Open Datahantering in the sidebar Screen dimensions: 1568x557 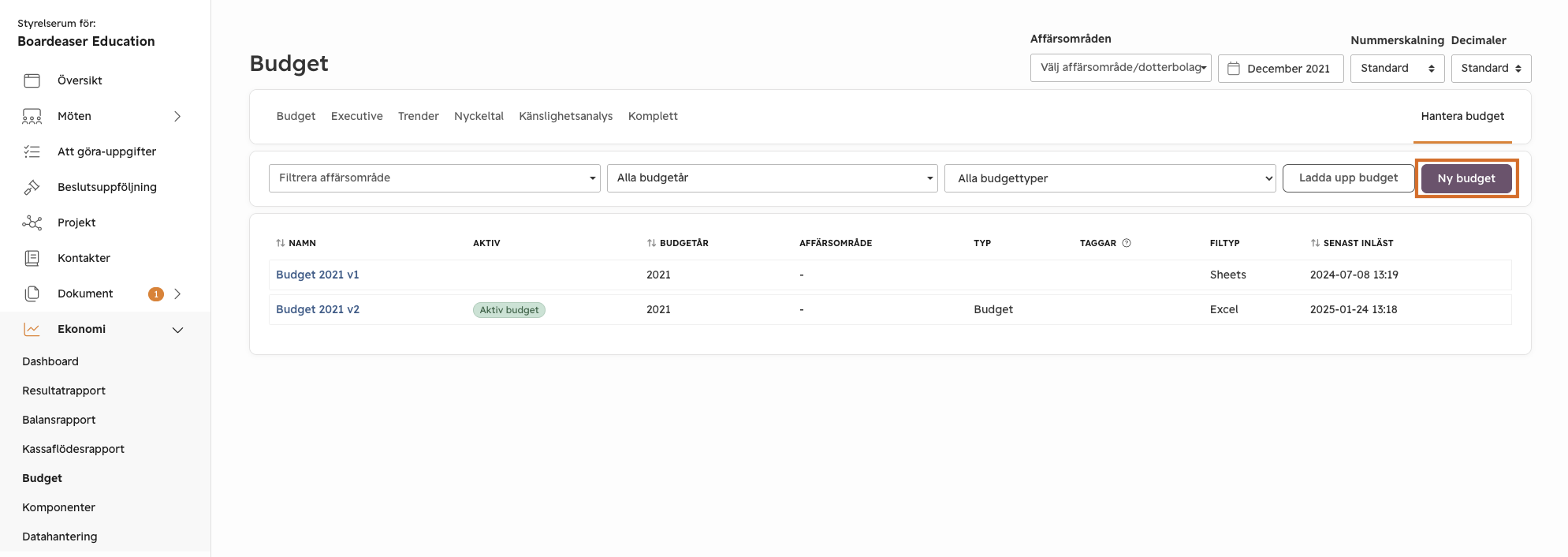point(60,536)
